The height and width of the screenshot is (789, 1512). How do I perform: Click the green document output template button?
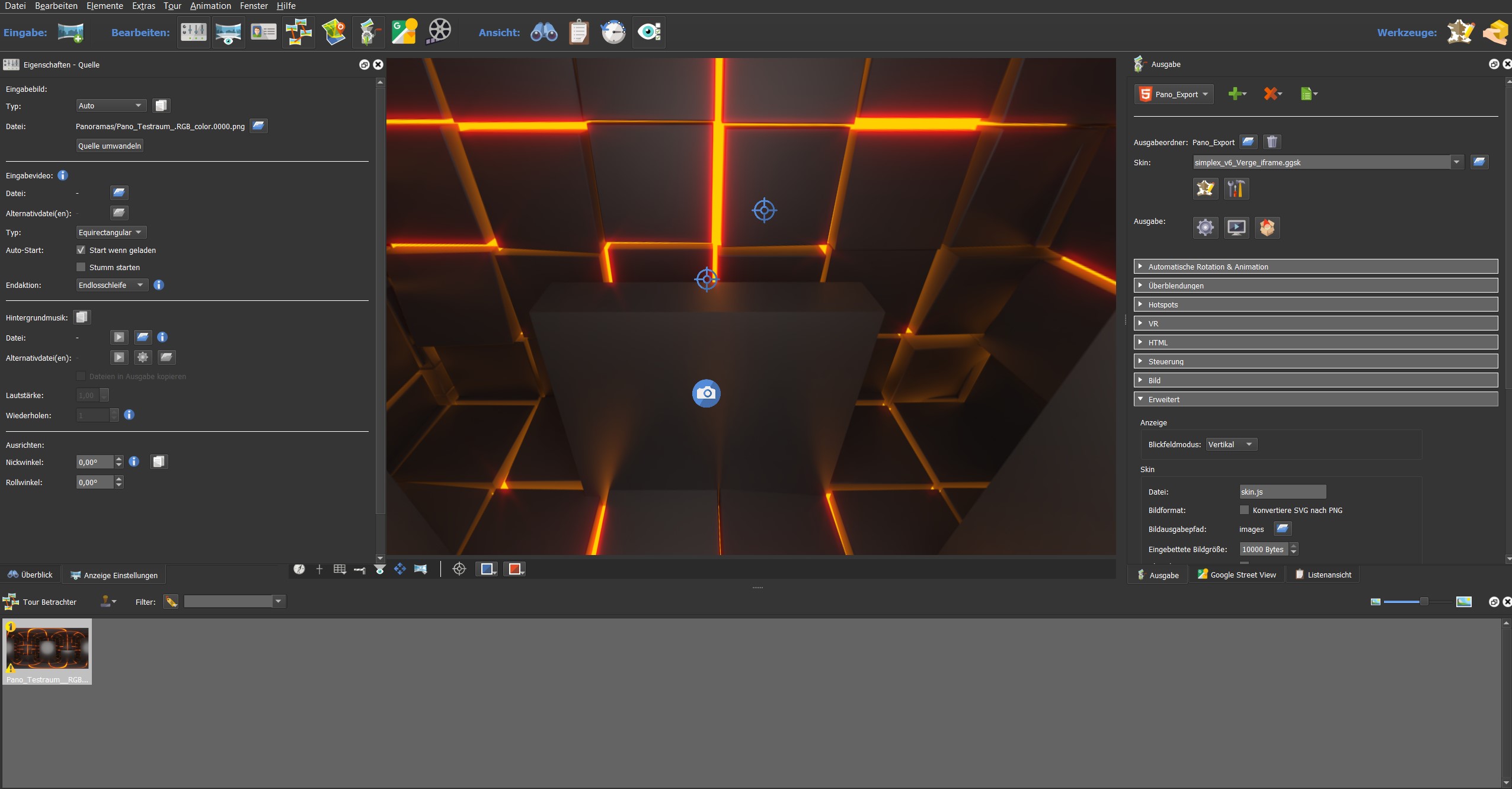[x=1308, y=94]
